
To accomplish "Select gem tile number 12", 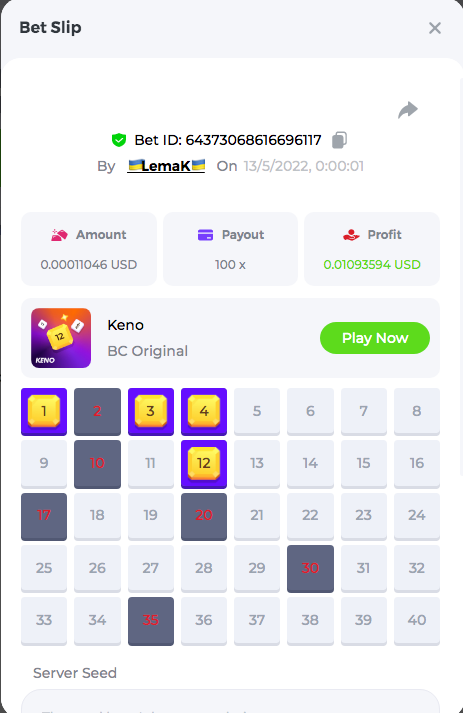I will (204, 464).
